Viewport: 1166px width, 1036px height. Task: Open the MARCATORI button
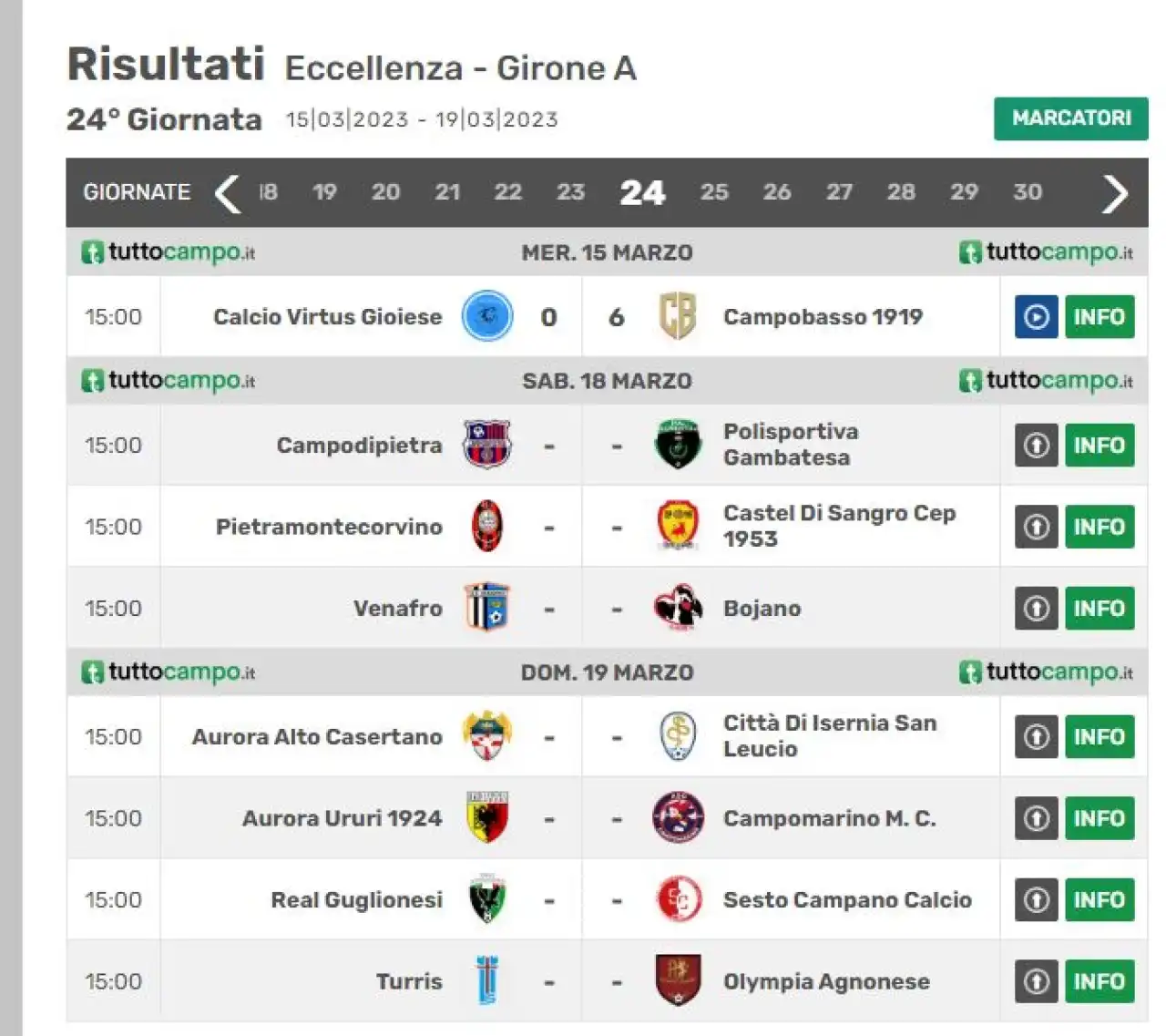click(x=1070, y=118)
